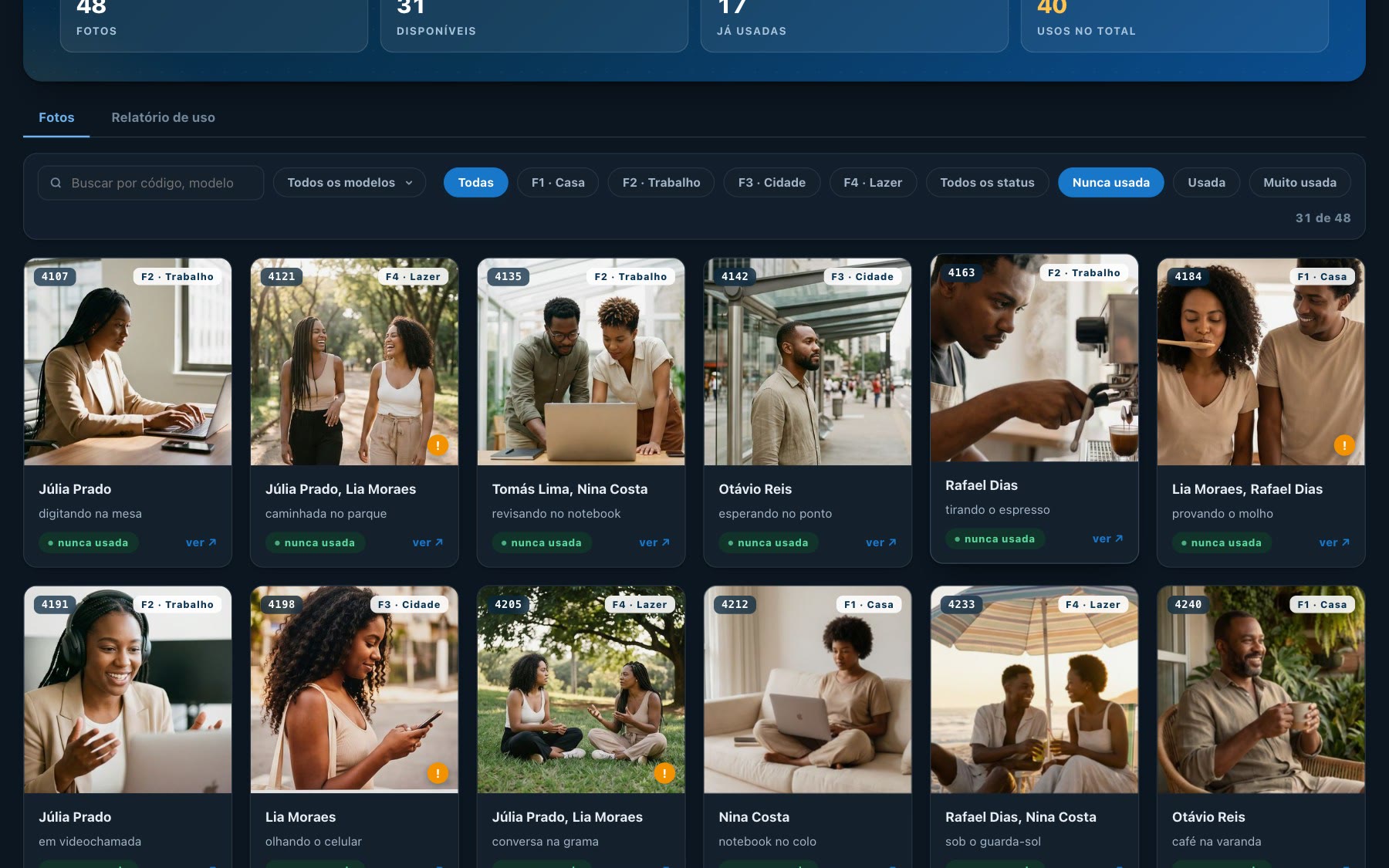Open photo 4163 thumbnail of Rafael Dias

click(x=1034, y=358)
